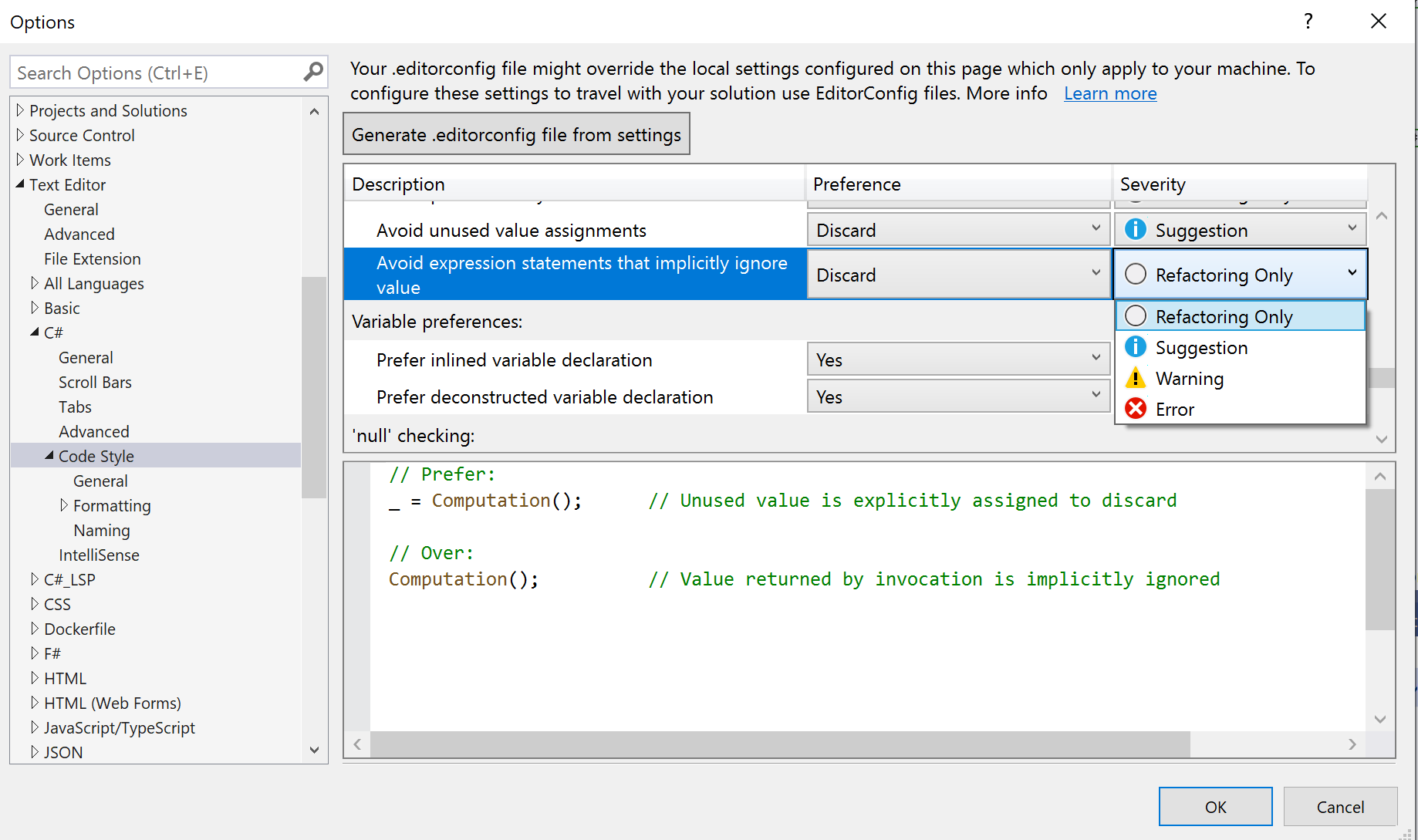The width and height of the screenshot is (1418, 840).
Task: Click the down arrow on the code preview scrollbar
Action: tap(1380, 719)
